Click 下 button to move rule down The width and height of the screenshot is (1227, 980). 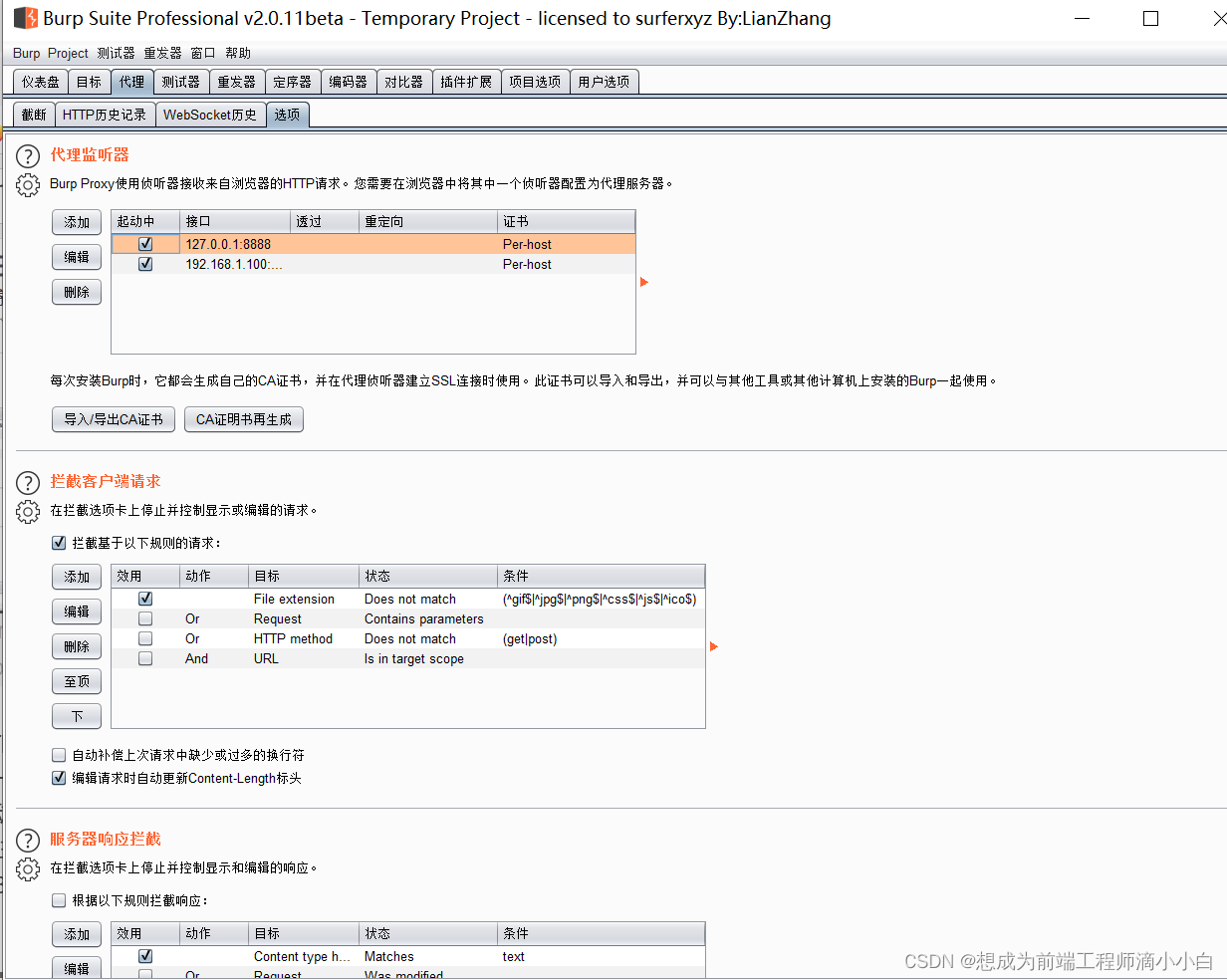pos(77,716)
